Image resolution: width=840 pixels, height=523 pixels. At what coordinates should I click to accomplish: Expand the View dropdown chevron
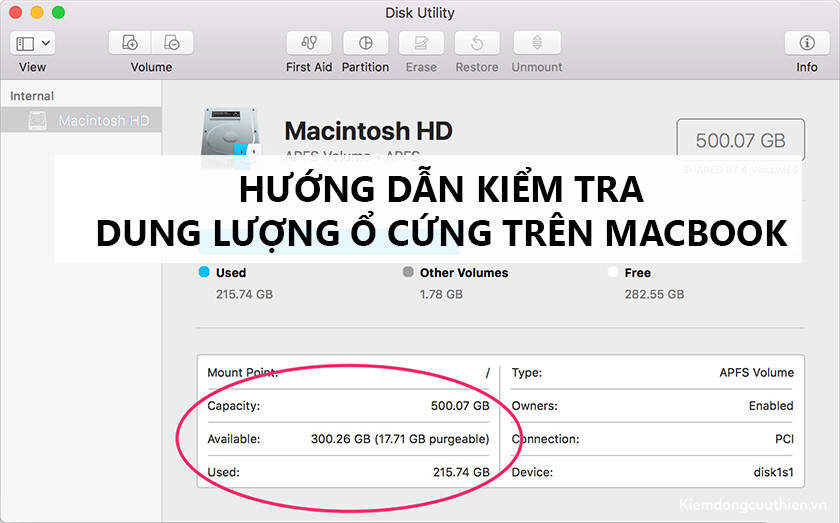pyautogui.click(x=46, y=43)
